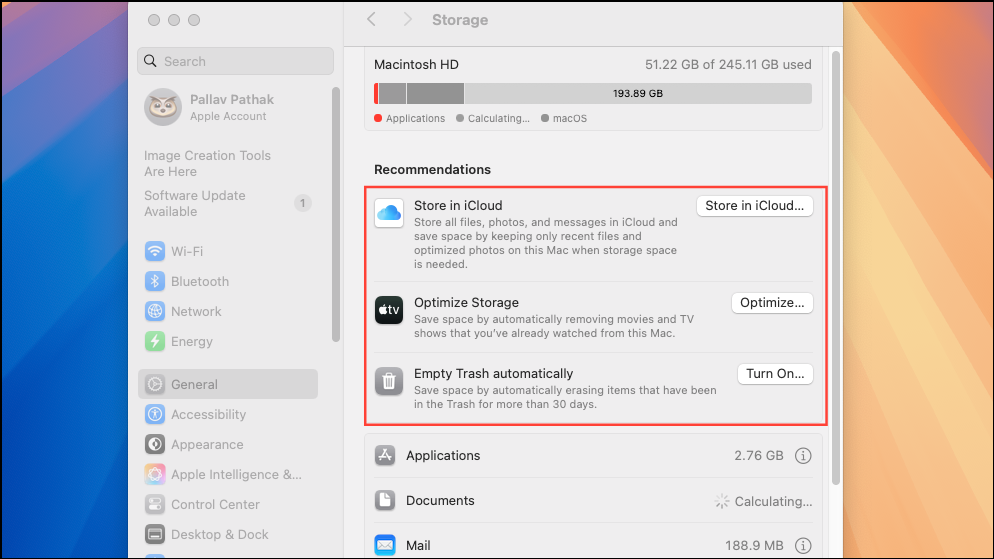Open the Network sidebar item
Screen dimensions: 994x559
point(228,311)
